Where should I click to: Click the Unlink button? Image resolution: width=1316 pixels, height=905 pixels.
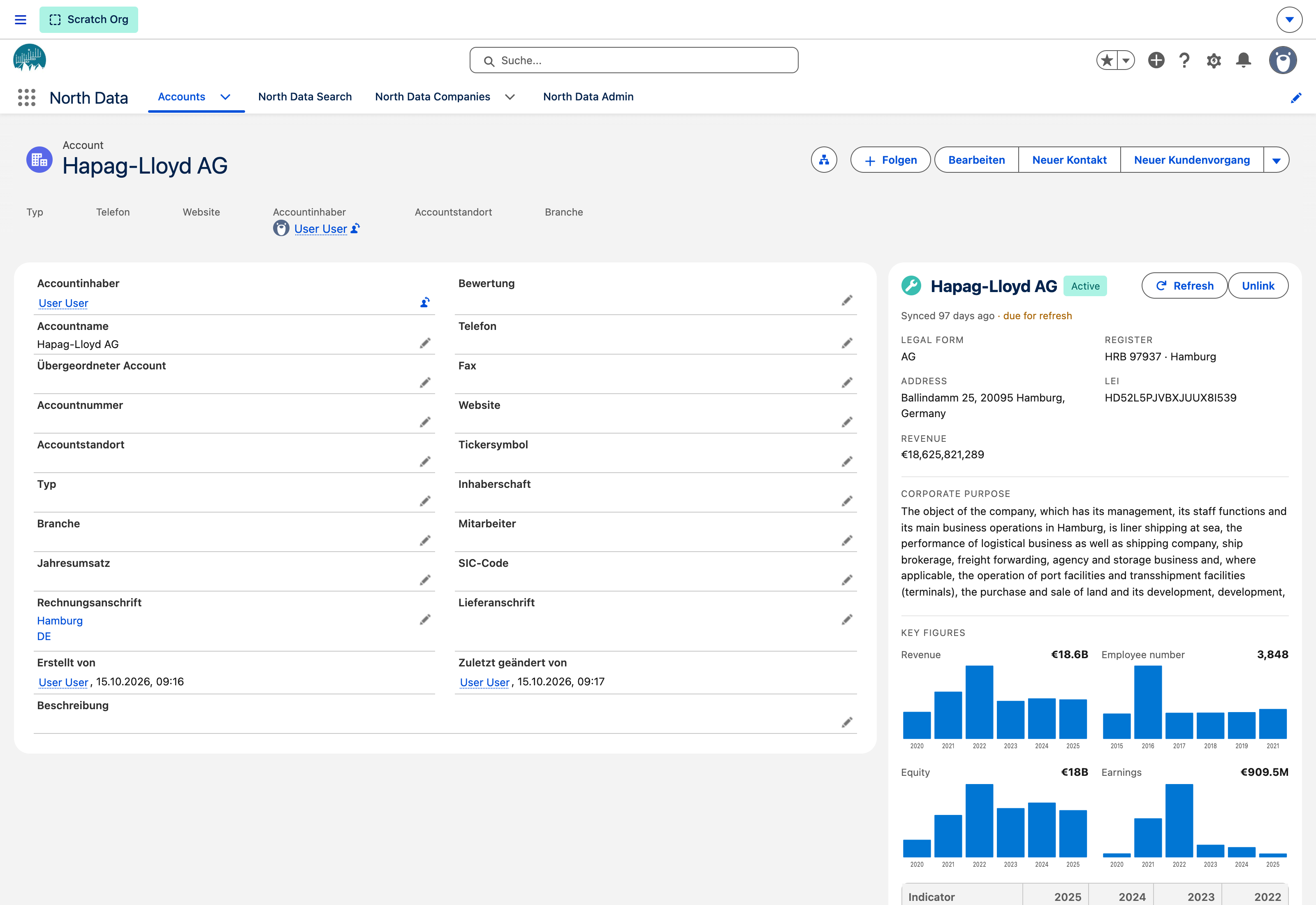click(x=1258, y=286)
